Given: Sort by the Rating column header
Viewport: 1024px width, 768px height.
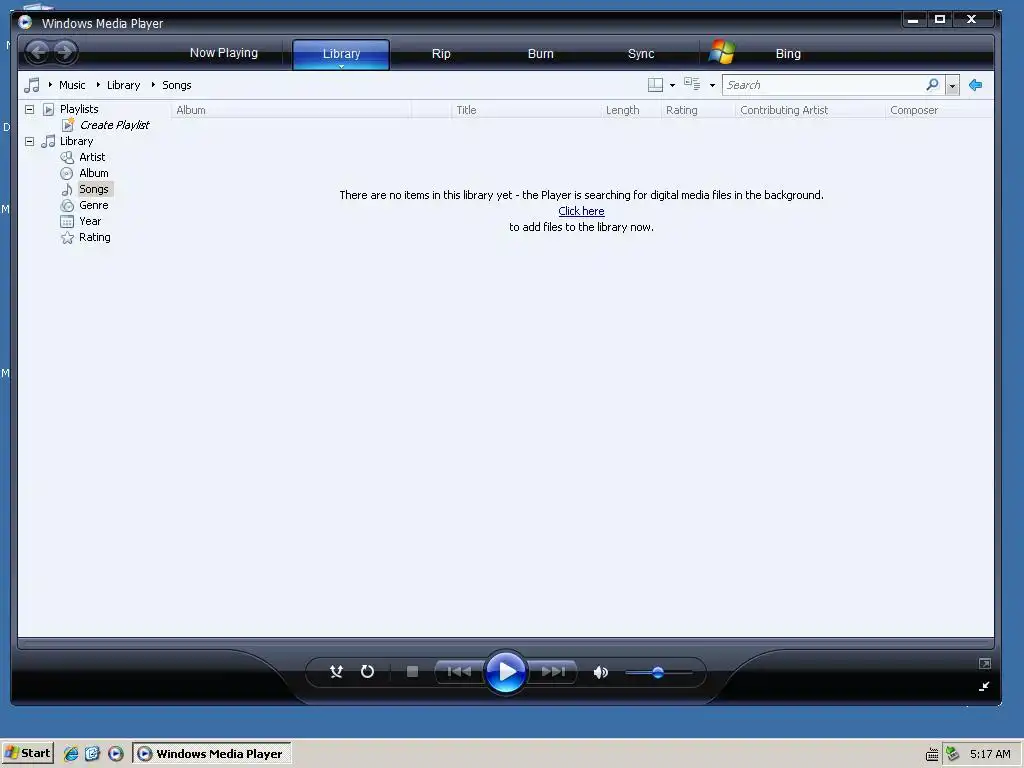Looking at the screenshot, I should click(x=698, y=110).
